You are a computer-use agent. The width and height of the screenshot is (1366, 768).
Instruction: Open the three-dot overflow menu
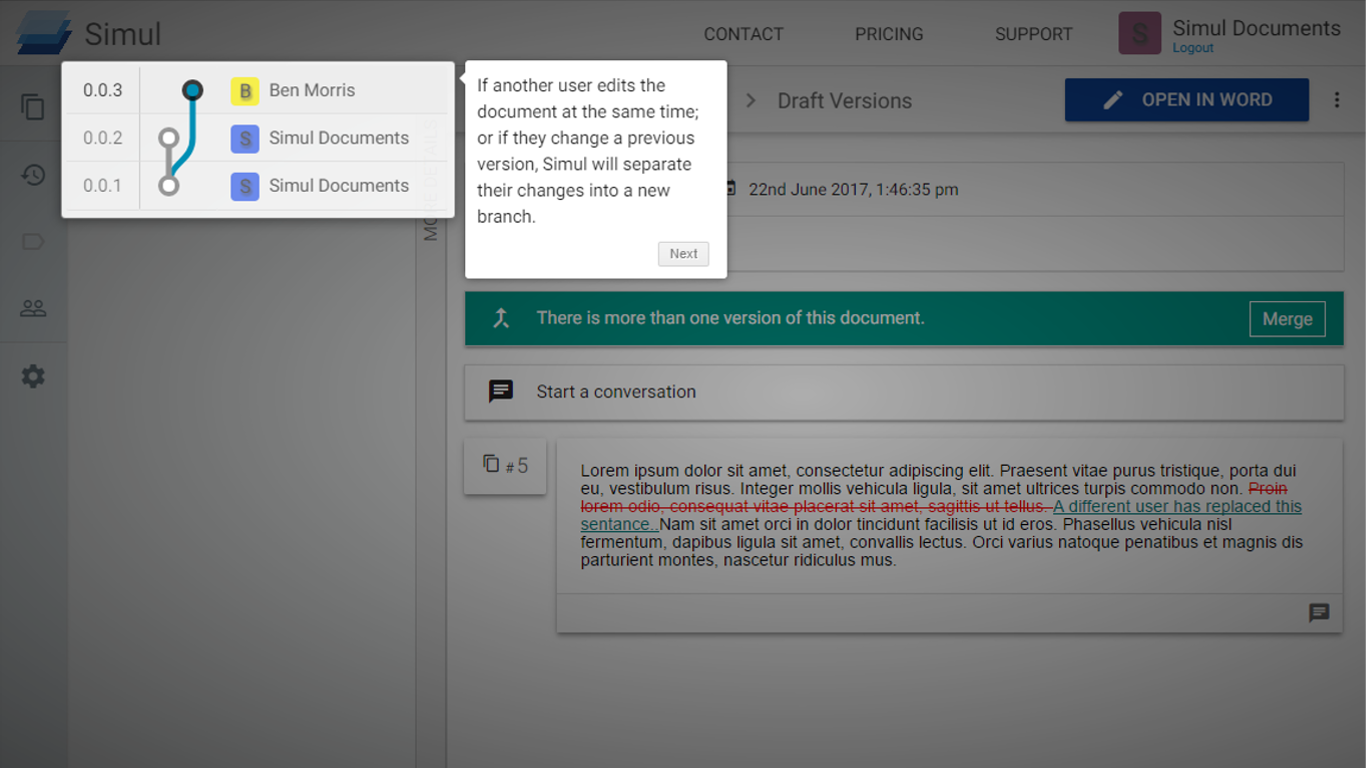pyautogui.click(x=1337, y=100)
